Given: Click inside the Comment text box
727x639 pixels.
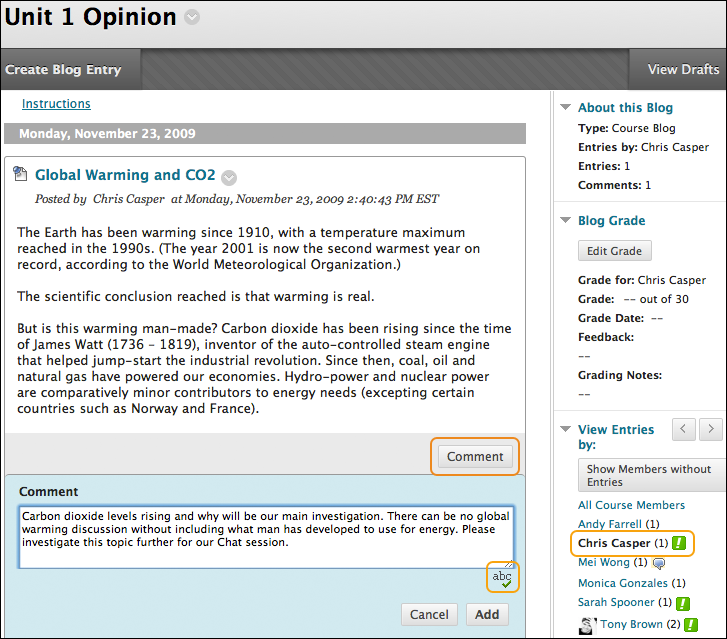Looking at the screenshot, I should (x=265, y=535).
